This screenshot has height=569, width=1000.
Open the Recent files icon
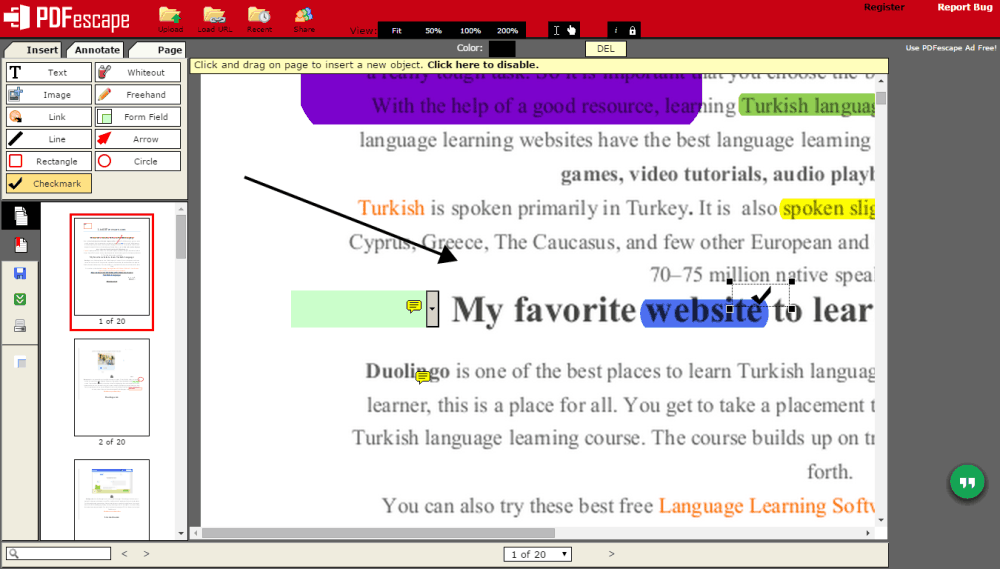click(x=260, y=19)
